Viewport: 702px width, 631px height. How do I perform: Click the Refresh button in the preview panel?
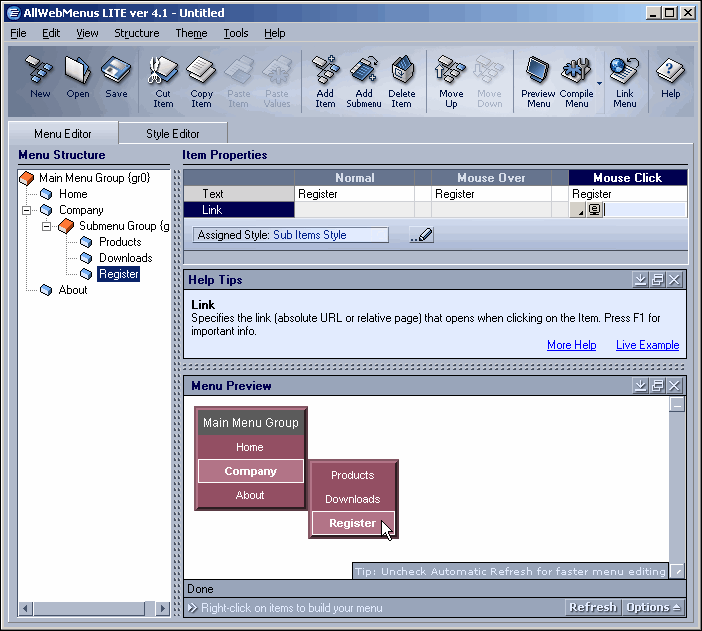pyautogui.click(x=593, y=607)
